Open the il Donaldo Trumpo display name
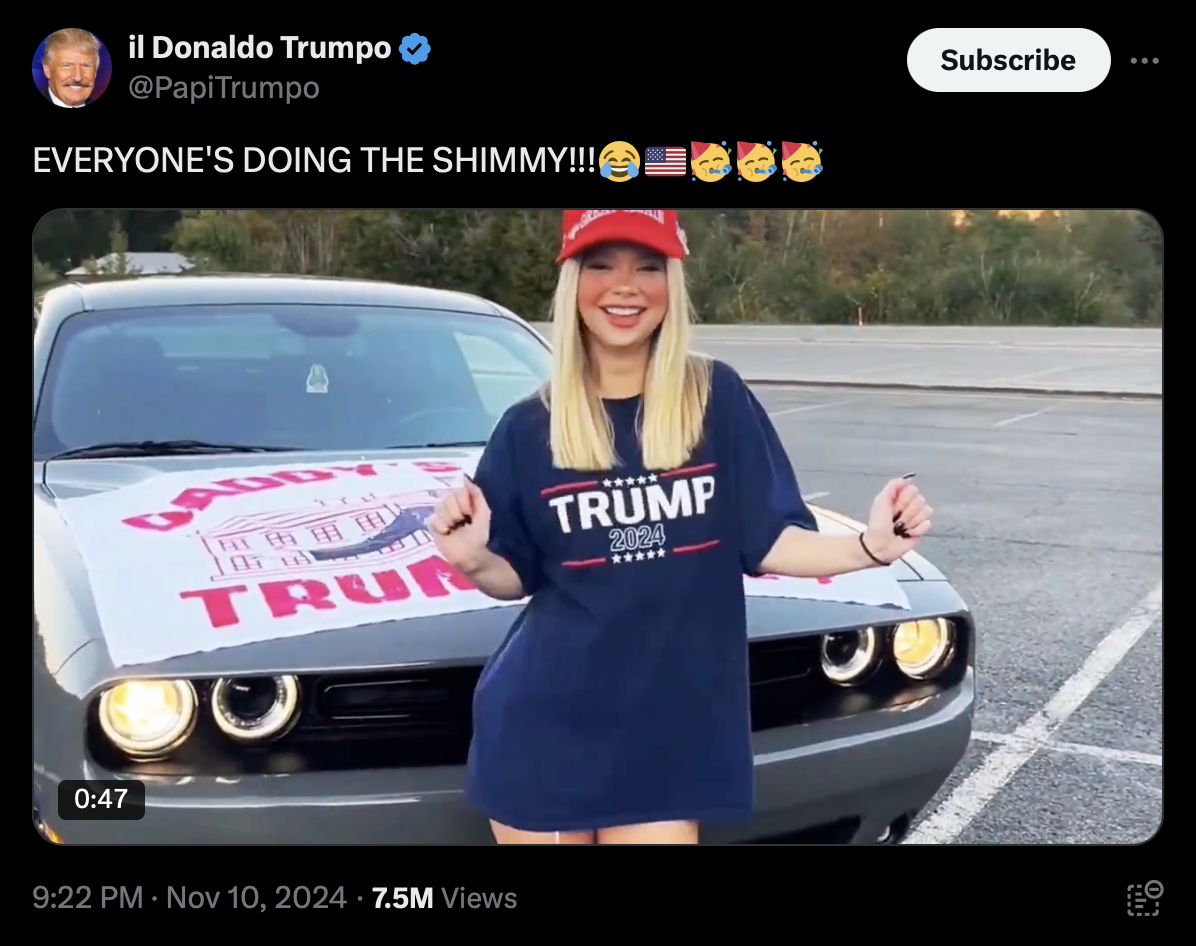 pos(259,47)
